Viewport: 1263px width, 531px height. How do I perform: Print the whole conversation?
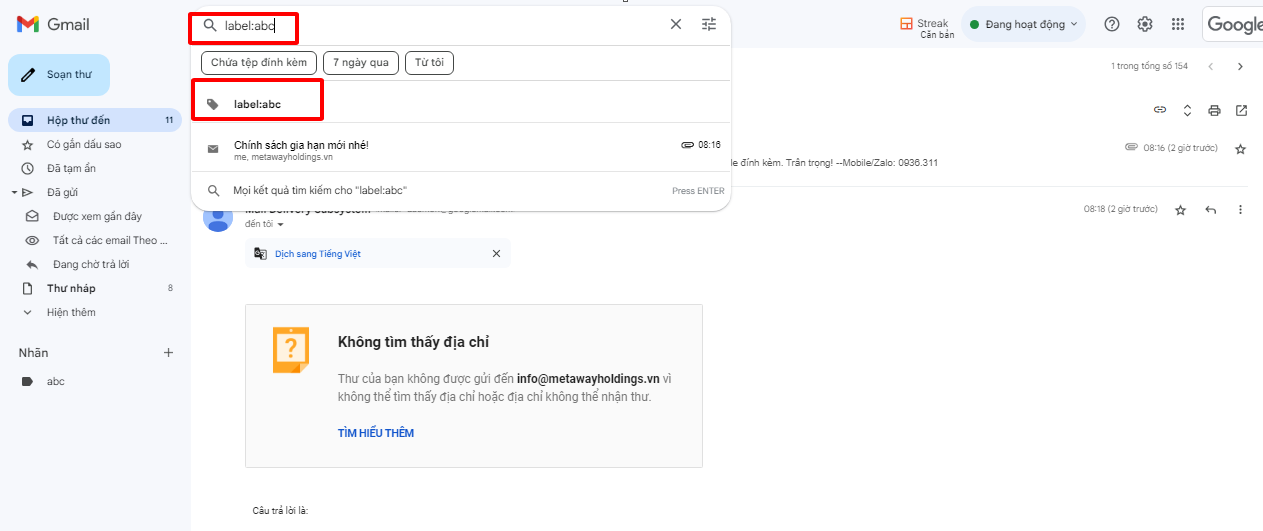tap(1214, 110)
